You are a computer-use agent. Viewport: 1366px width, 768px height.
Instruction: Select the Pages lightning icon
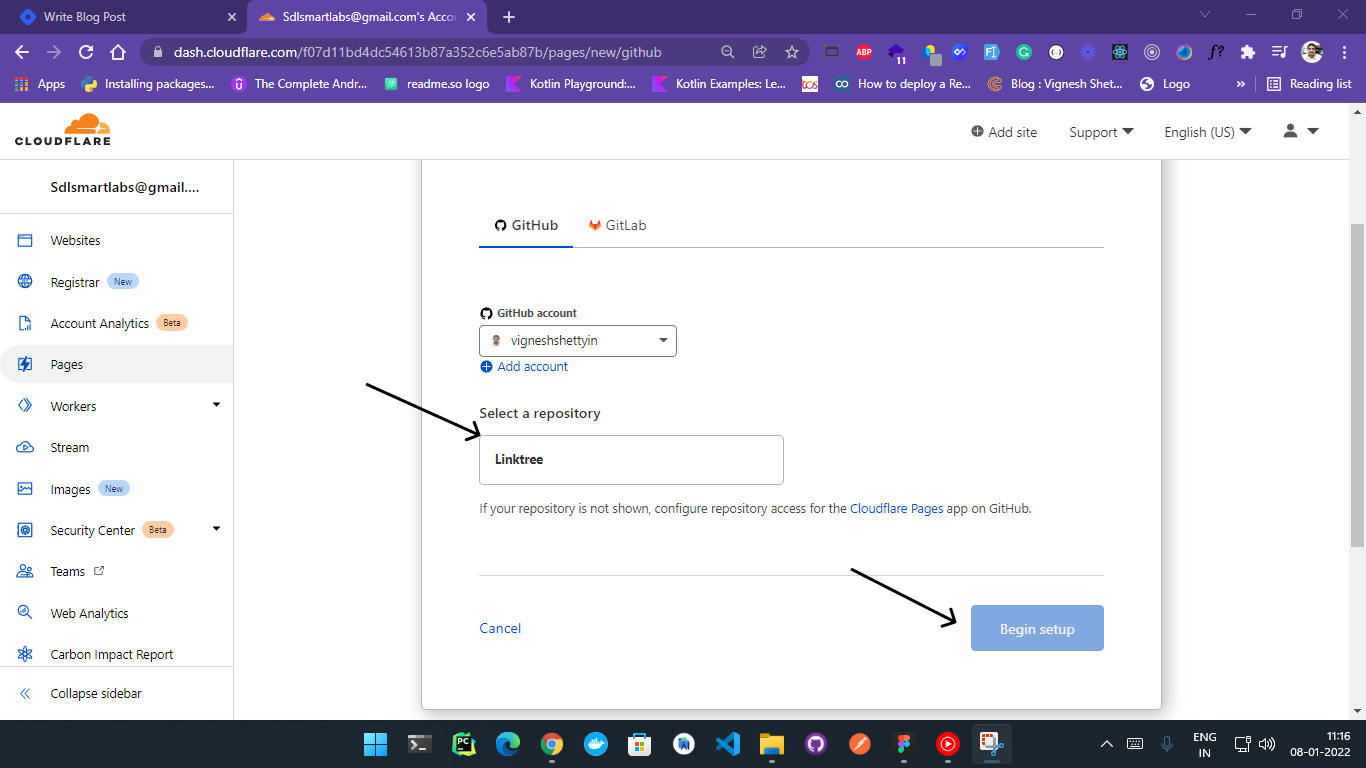coord(25,365)
